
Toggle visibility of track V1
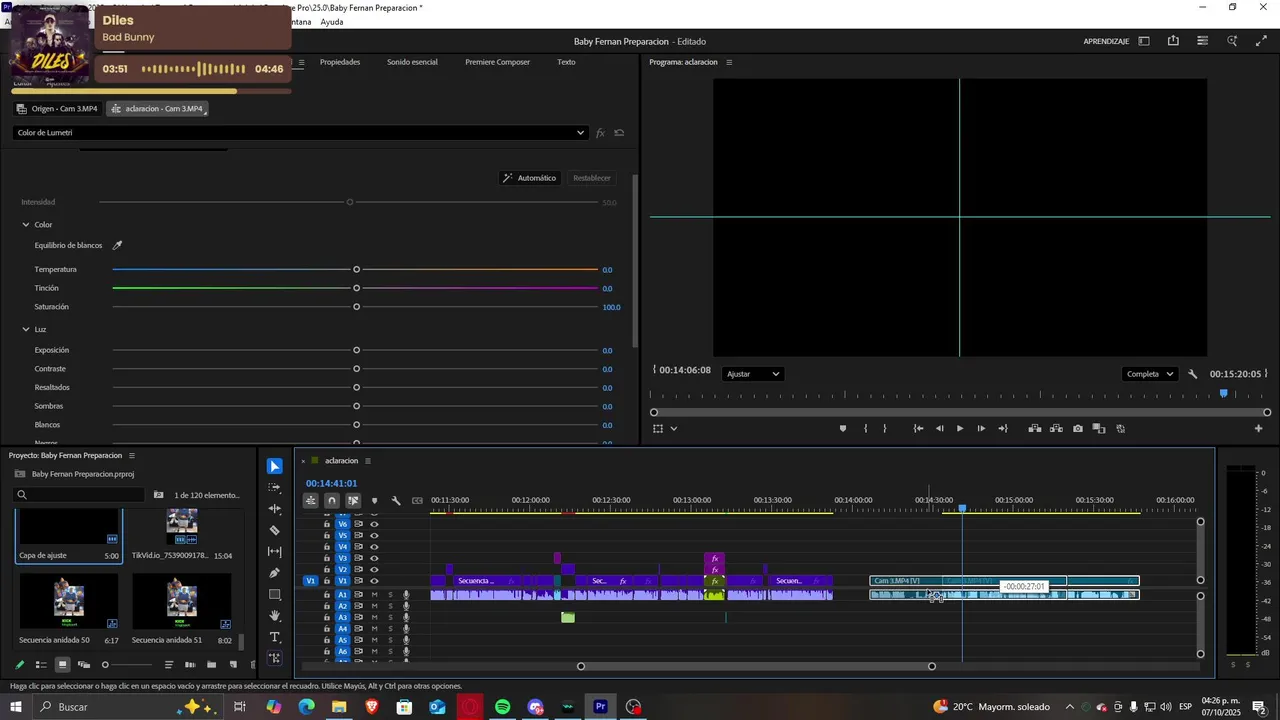coord(375,581)
